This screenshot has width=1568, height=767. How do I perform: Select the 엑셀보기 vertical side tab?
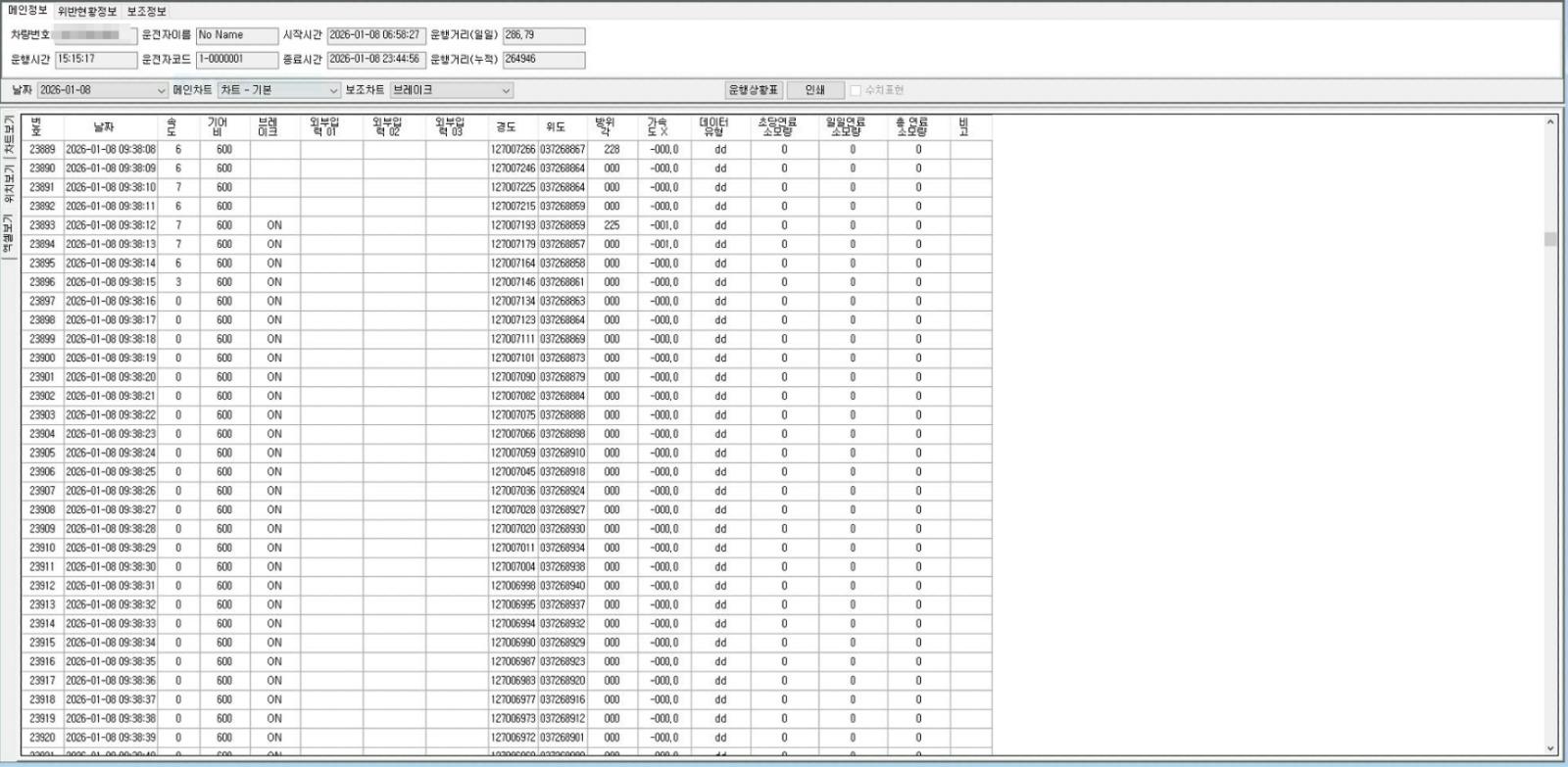point(9,236)
